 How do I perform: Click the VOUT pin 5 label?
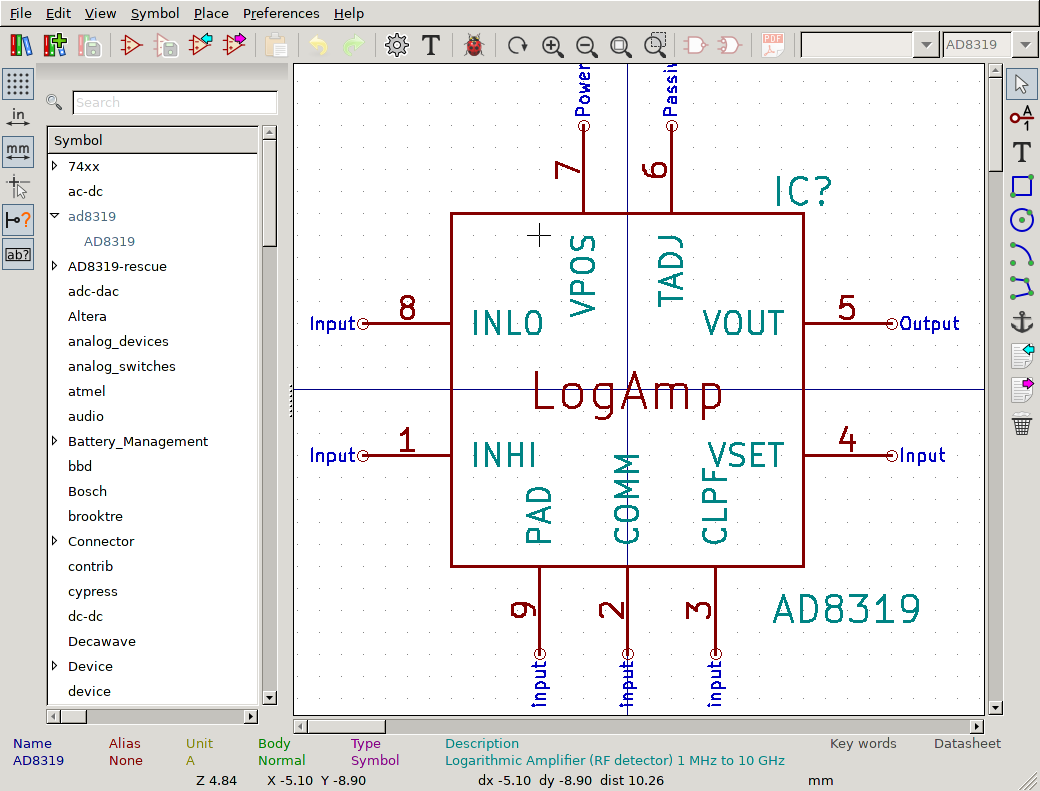(743, 323)
